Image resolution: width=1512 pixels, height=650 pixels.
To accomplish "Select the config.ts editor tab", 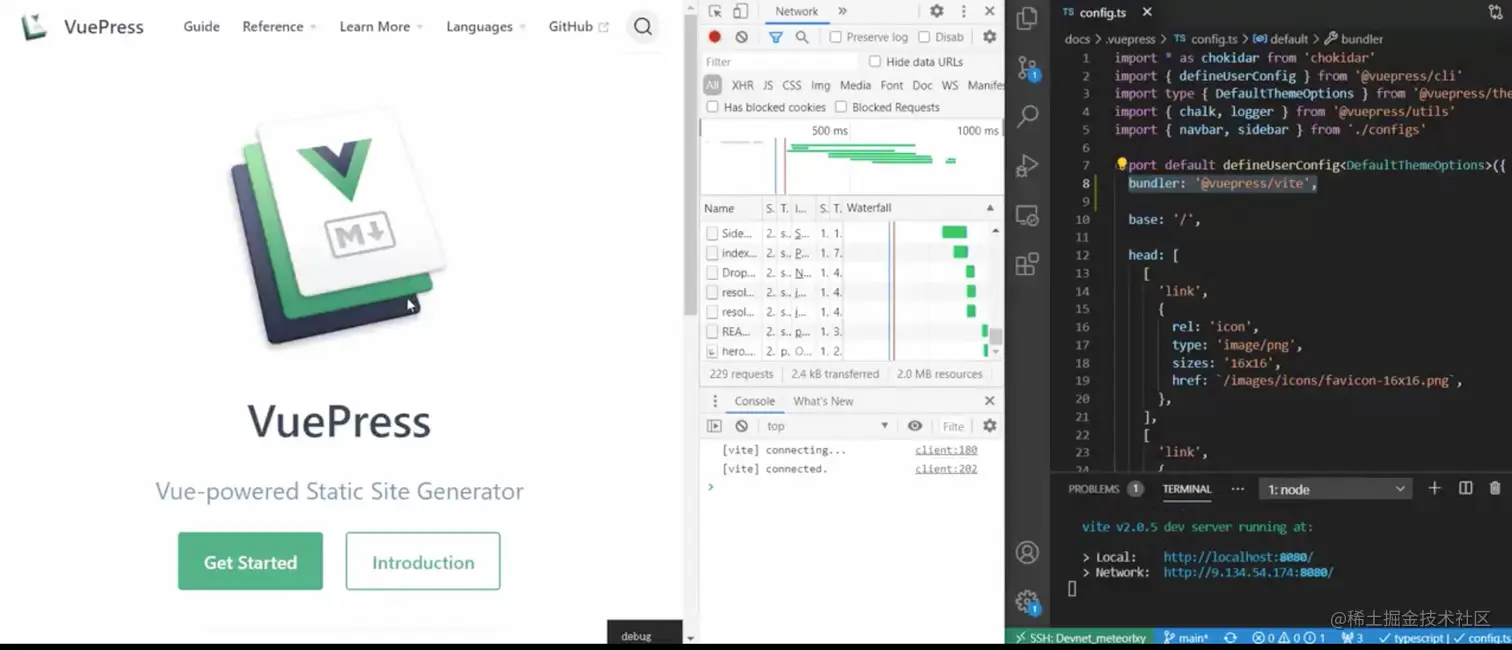I will click(1106, 12).
